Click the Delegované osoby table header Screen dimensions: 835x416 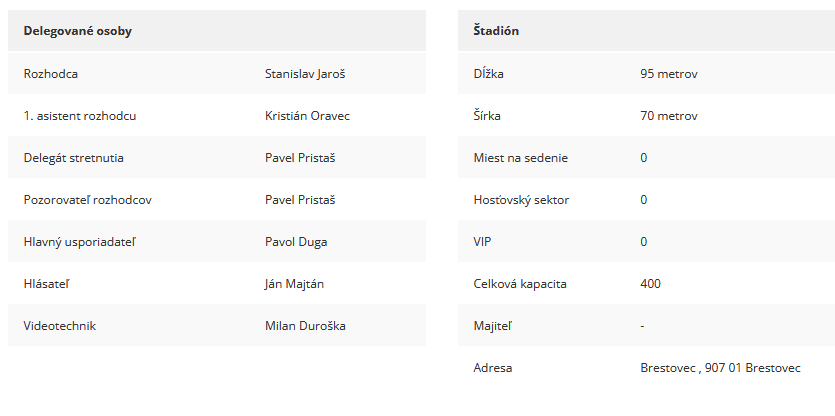tap(217, 30)
